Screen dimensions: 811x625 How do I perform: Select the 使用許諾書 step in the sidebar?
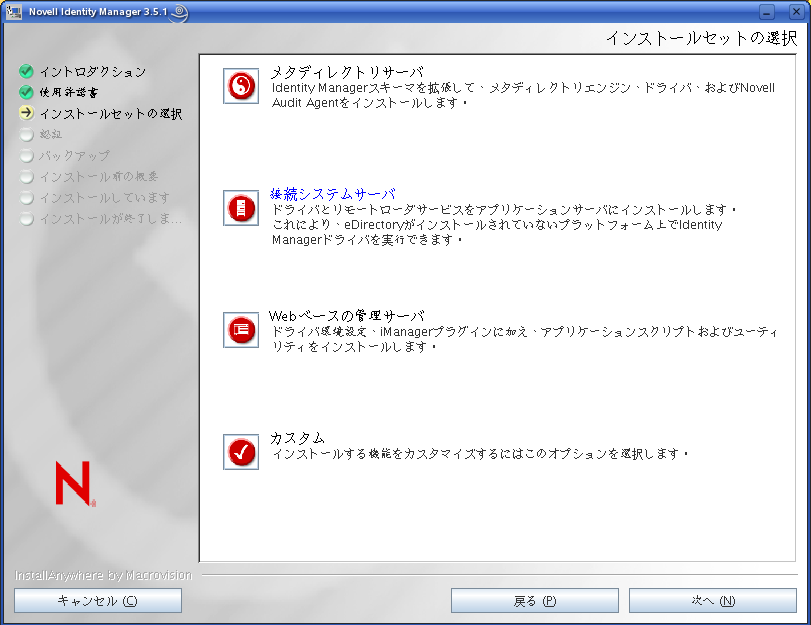click(x=72, y=92)
